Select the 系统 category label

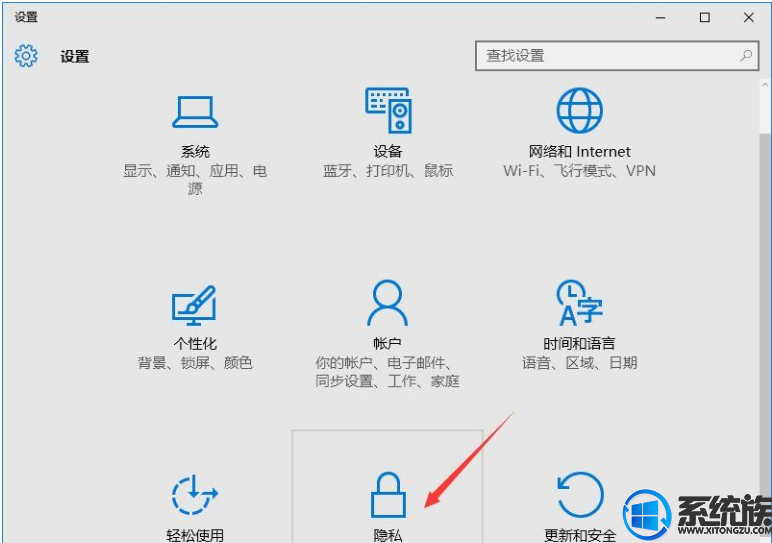pos(195,151)
